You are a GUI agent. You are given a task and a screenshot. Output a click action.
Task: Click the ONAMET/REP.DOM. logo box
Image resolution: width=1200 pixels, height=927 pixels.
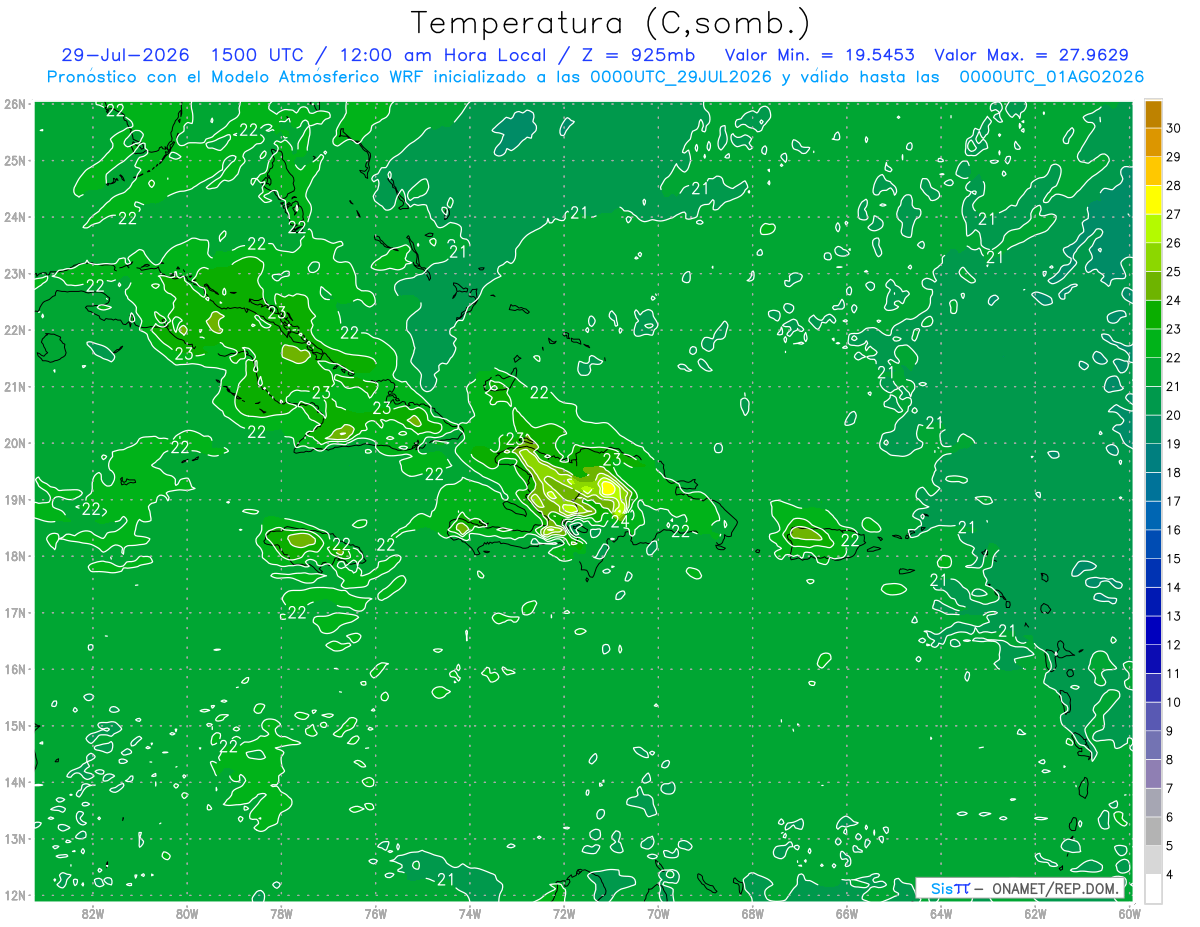coord(1019,888)
